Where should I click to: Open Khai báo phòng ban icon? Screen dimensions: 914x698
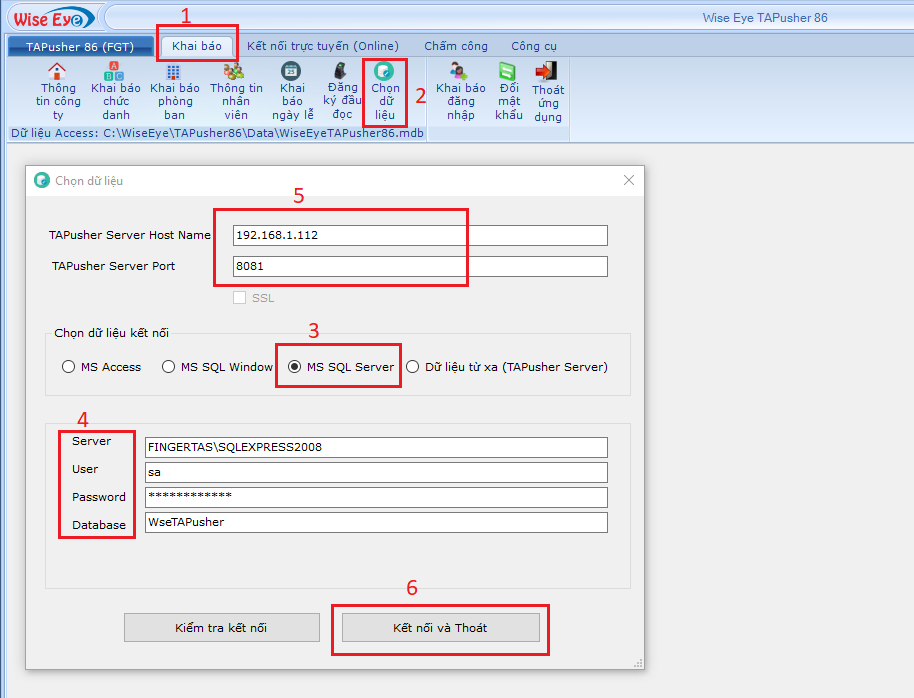[174, 72]
